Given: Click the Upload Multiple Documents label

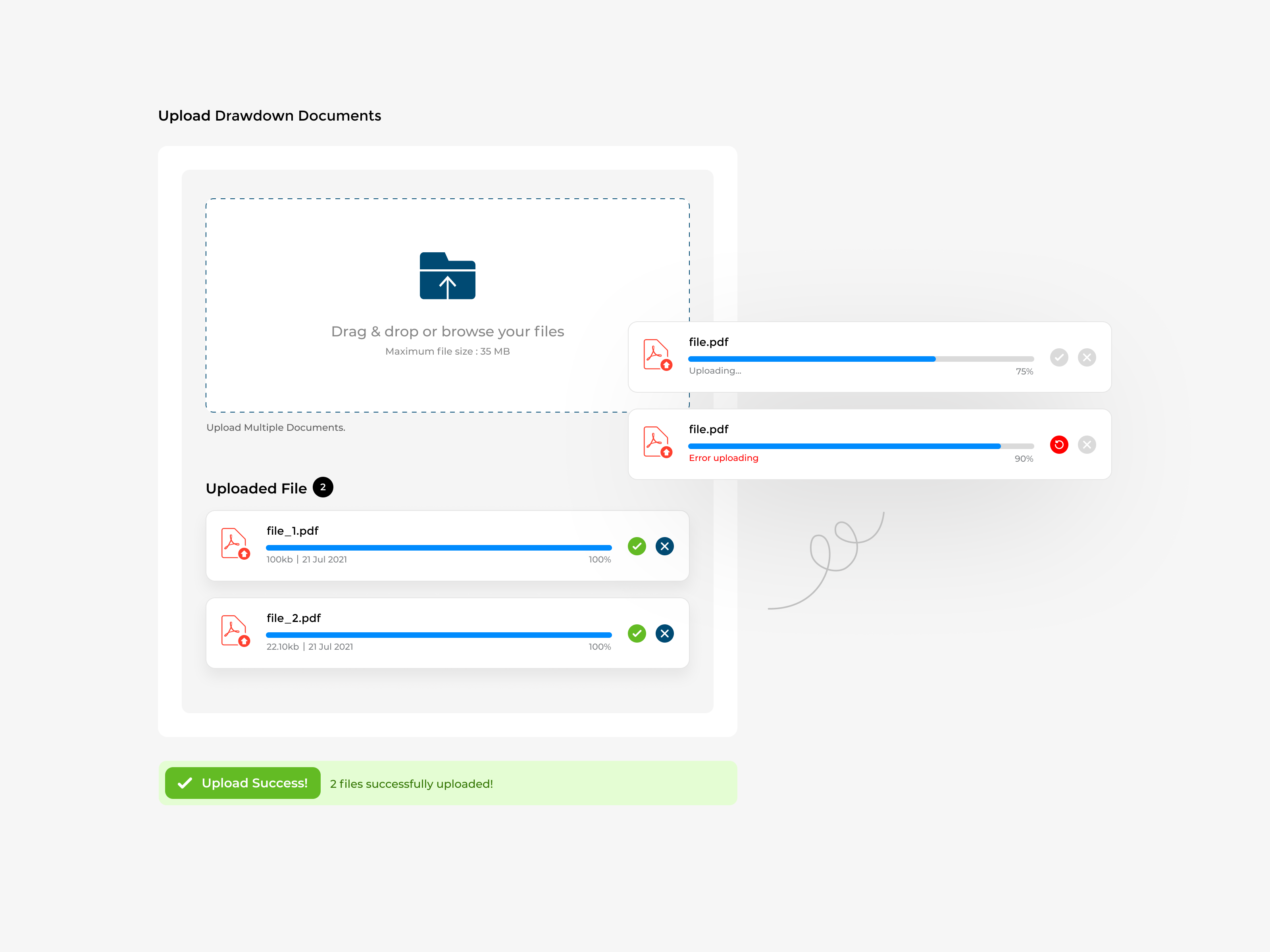Looking at the screenshot, I should 275,427.
